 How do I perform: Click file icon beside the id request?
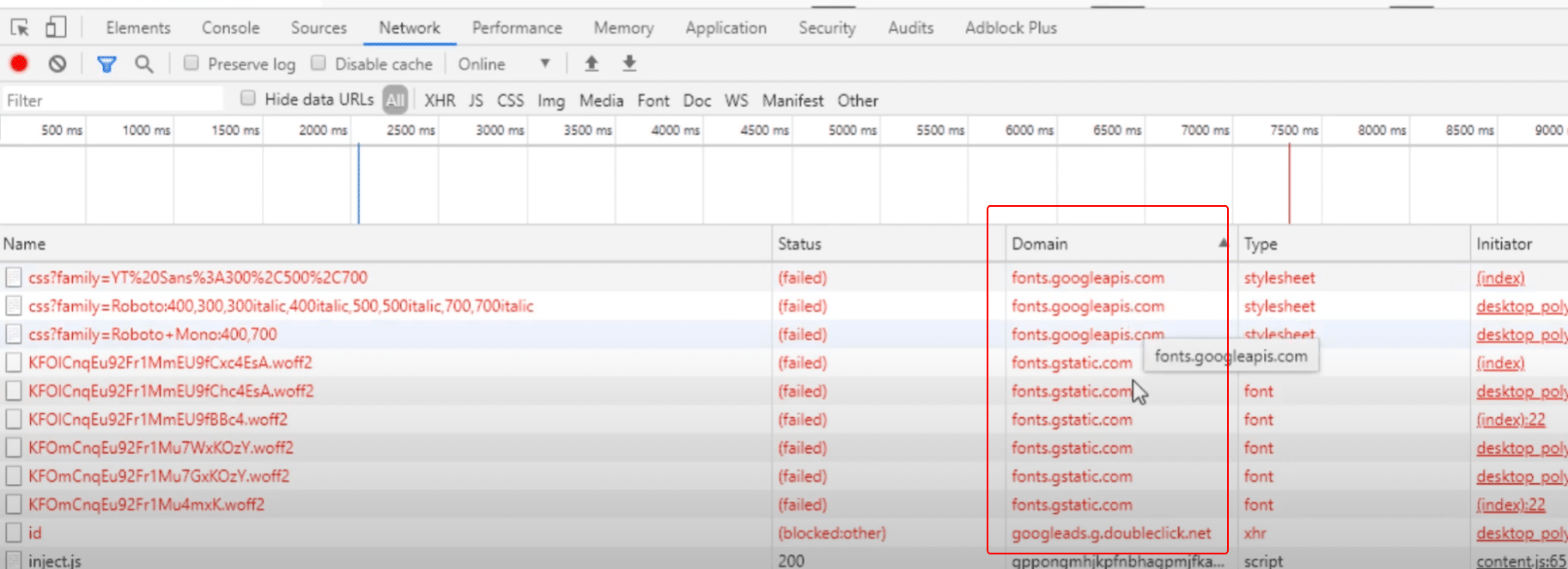coord(14,533)
